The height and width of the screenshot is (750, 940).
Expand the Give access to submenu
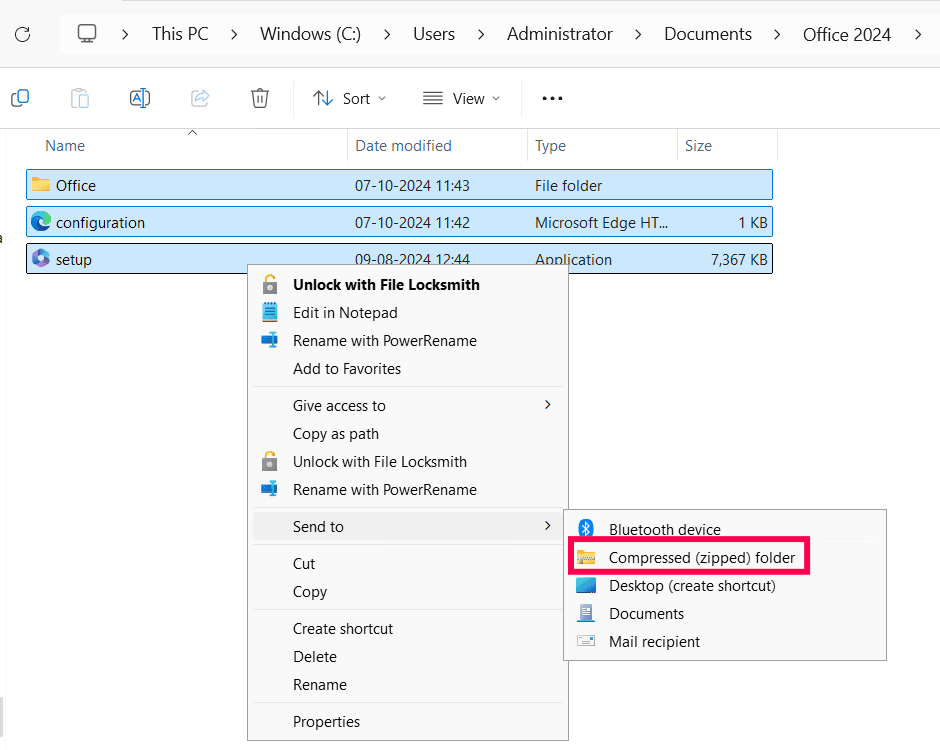(x=338, y=406)
